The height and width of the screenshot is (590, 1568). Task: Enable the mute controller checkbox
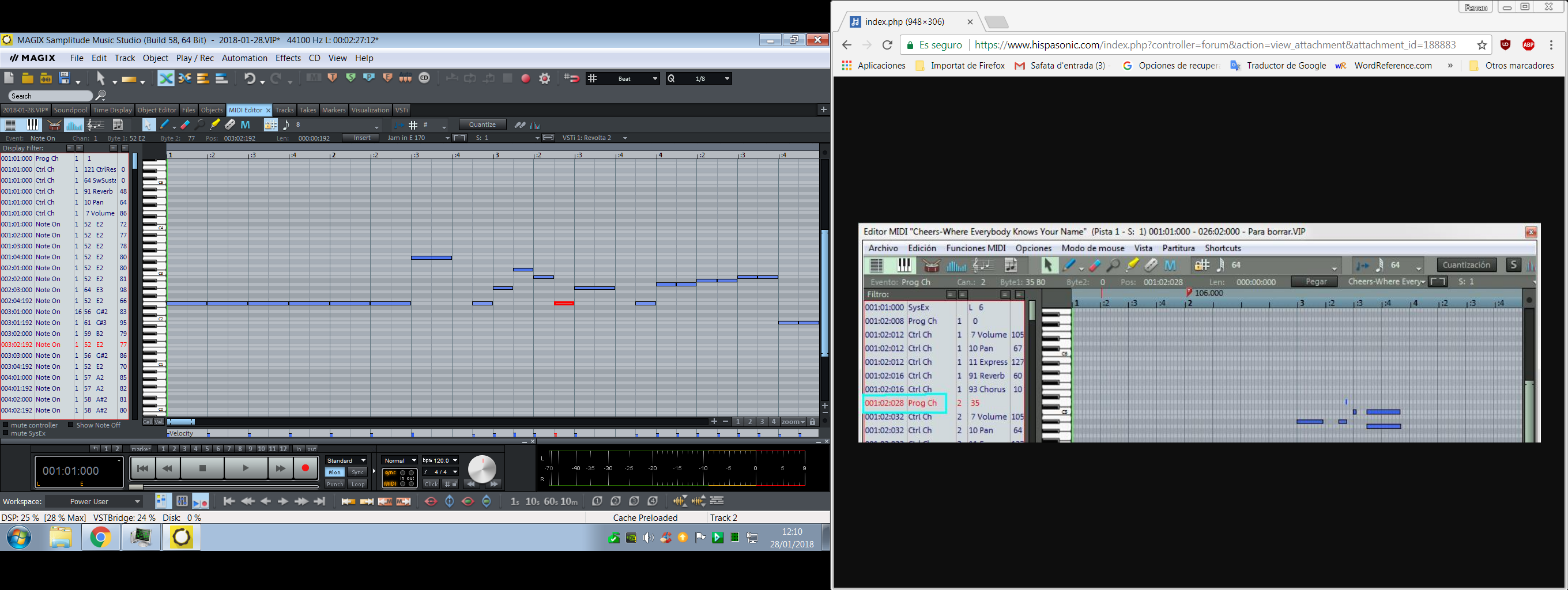(x=6, y=425)
